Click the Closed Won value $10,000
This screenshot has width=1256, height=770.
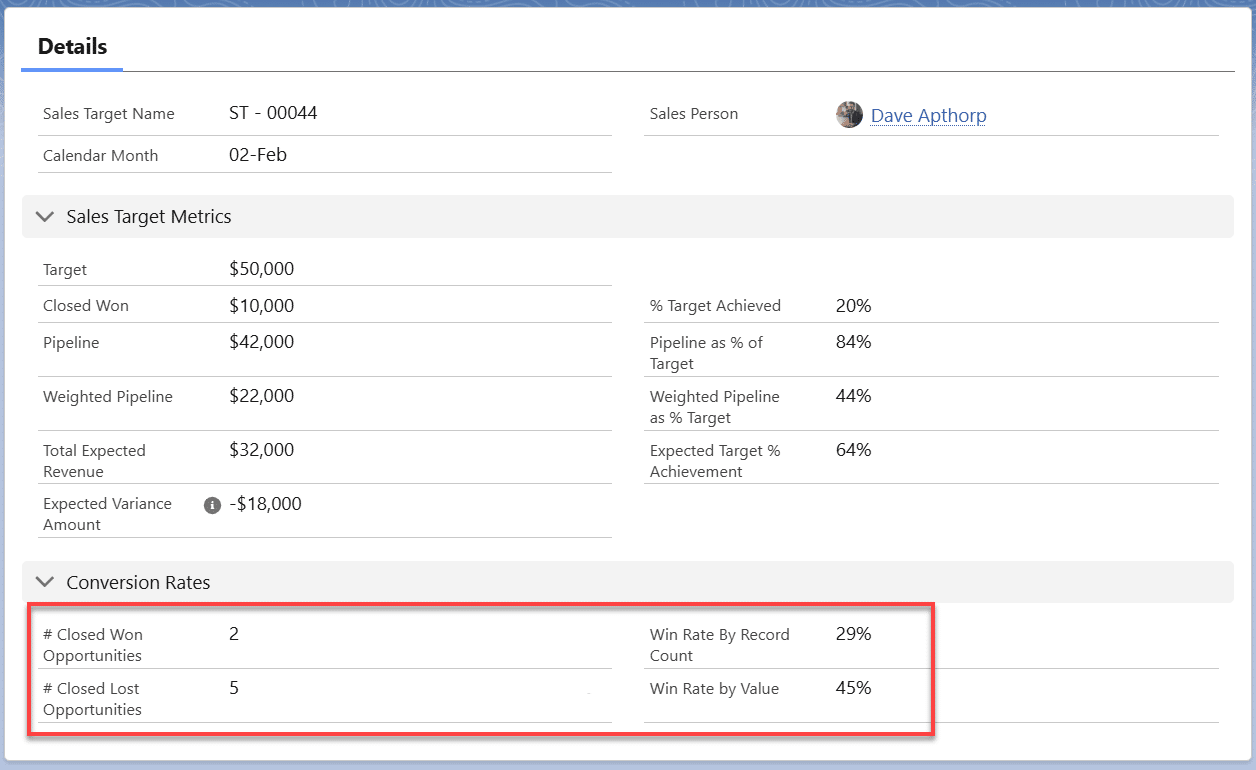point(261,305)
